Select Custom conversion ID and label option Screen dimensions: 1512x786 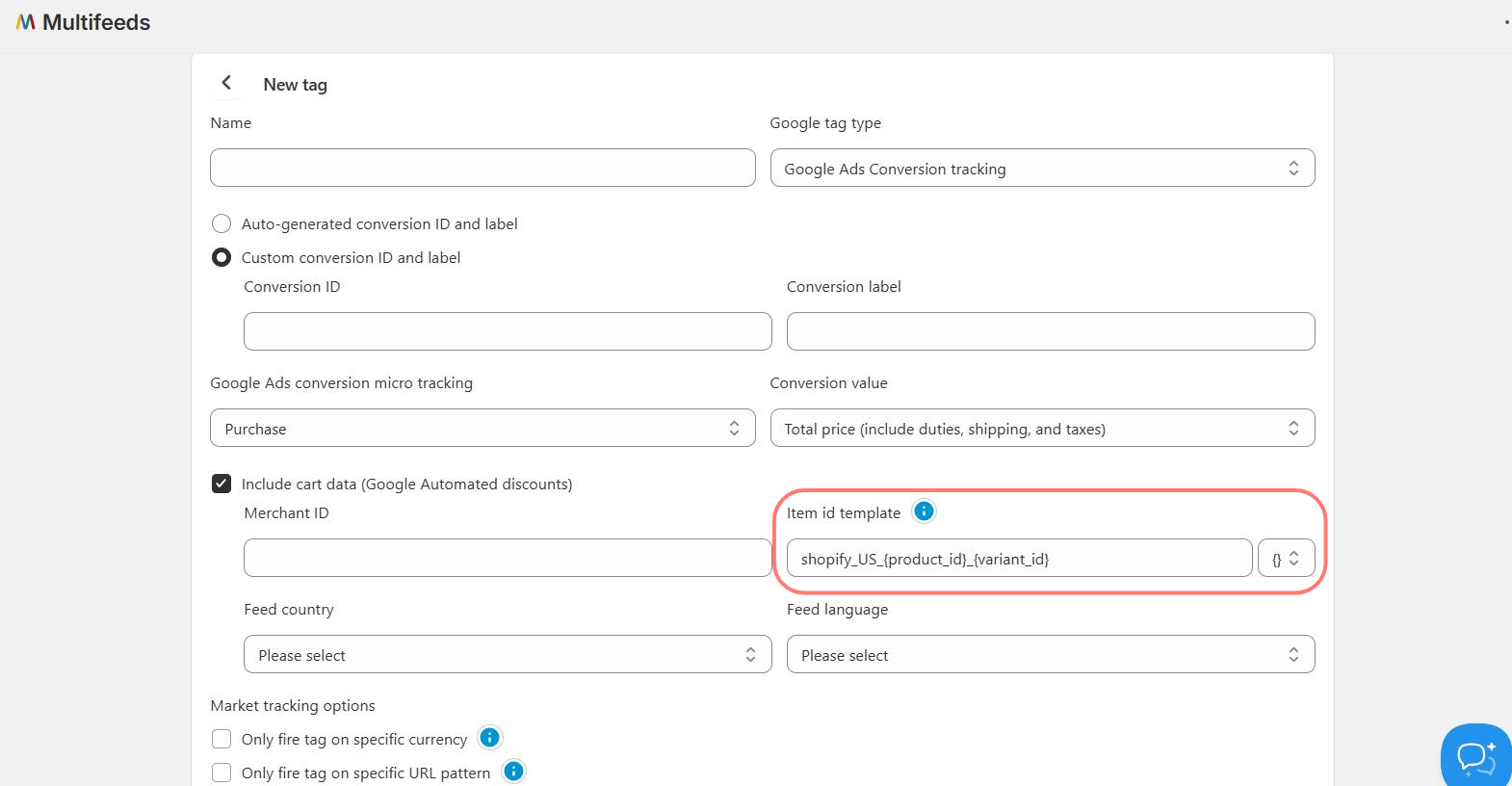[222, 257]
